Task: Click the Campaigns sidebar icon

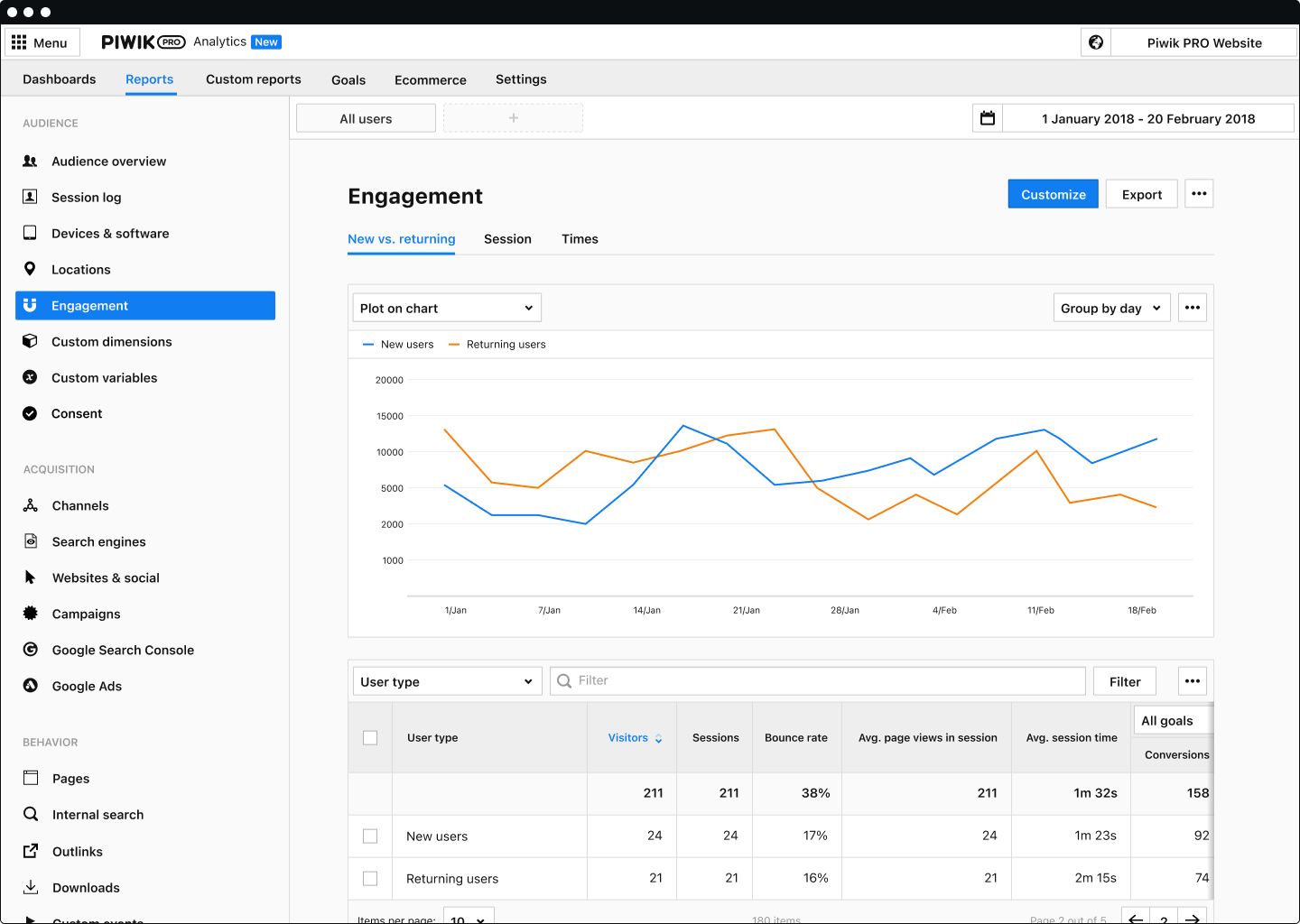Action: [x=31, y=614]
